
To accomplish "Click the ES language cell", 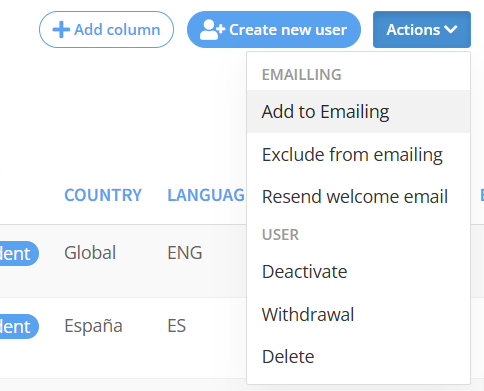I will point(176,326).
